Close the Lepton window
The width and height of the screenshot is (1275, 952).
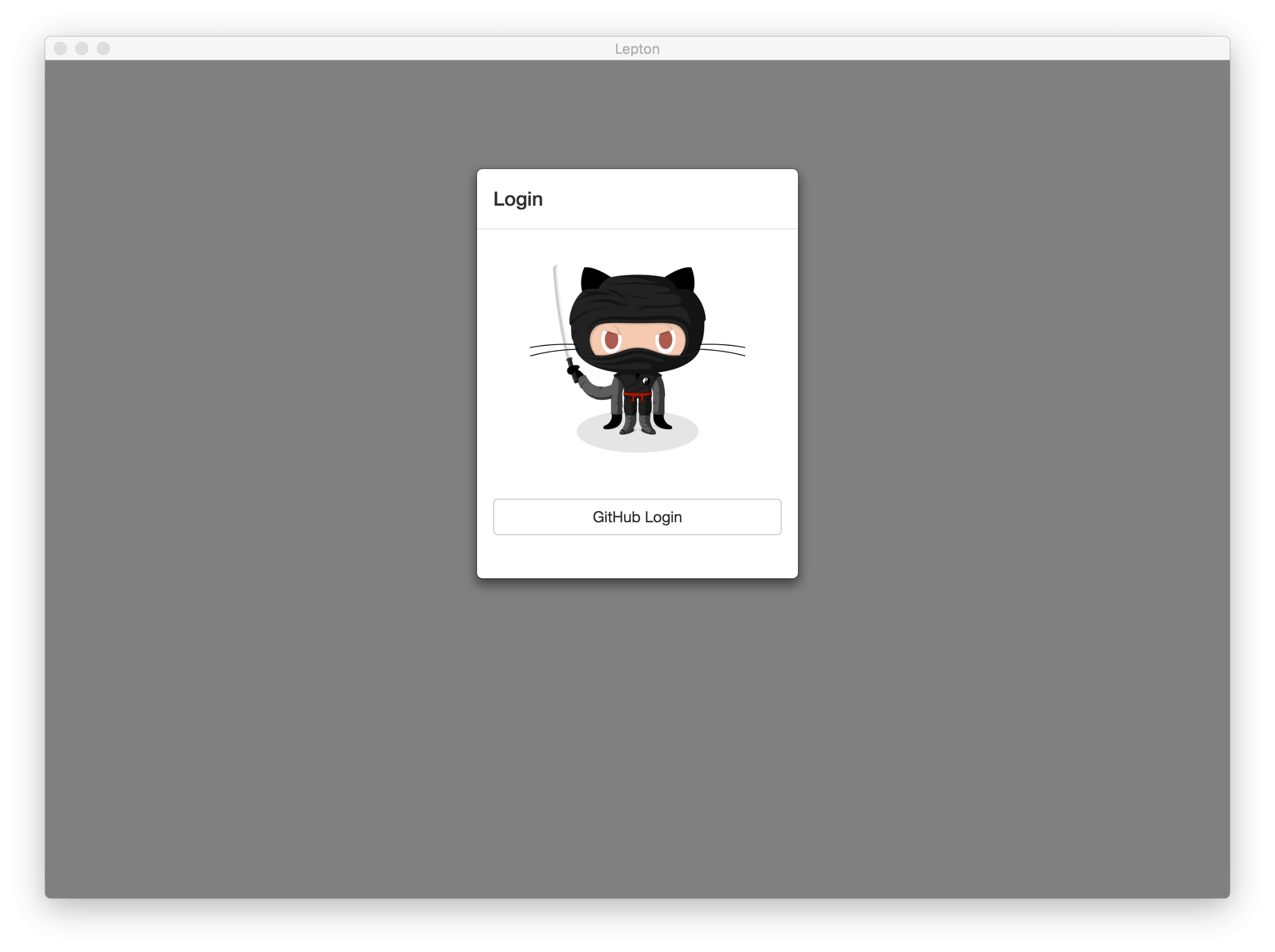(x=60, y=48)
